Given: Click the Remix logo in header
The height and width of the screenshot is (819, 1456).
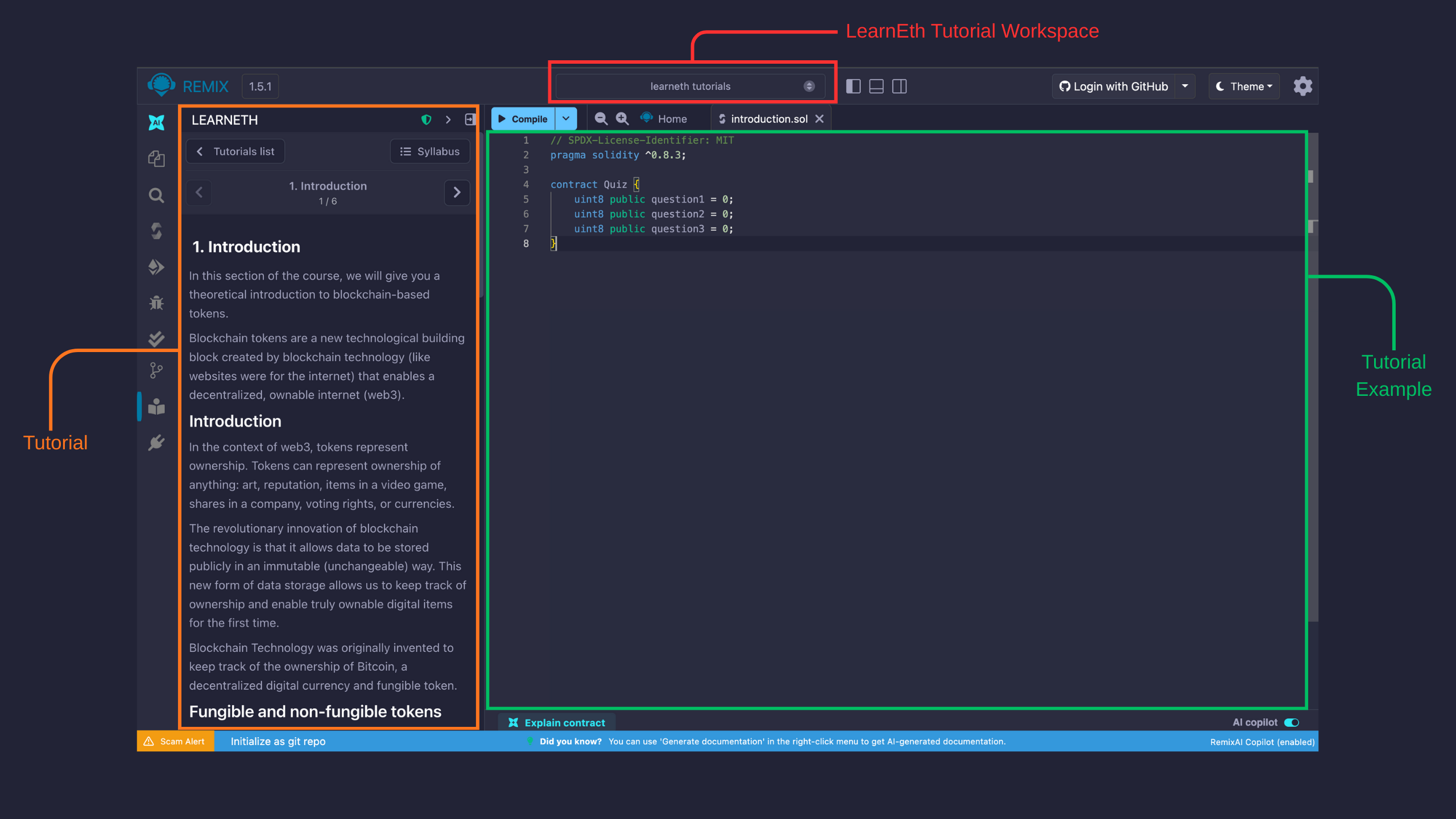Looking at the screenshot, I should pos(161,85).
